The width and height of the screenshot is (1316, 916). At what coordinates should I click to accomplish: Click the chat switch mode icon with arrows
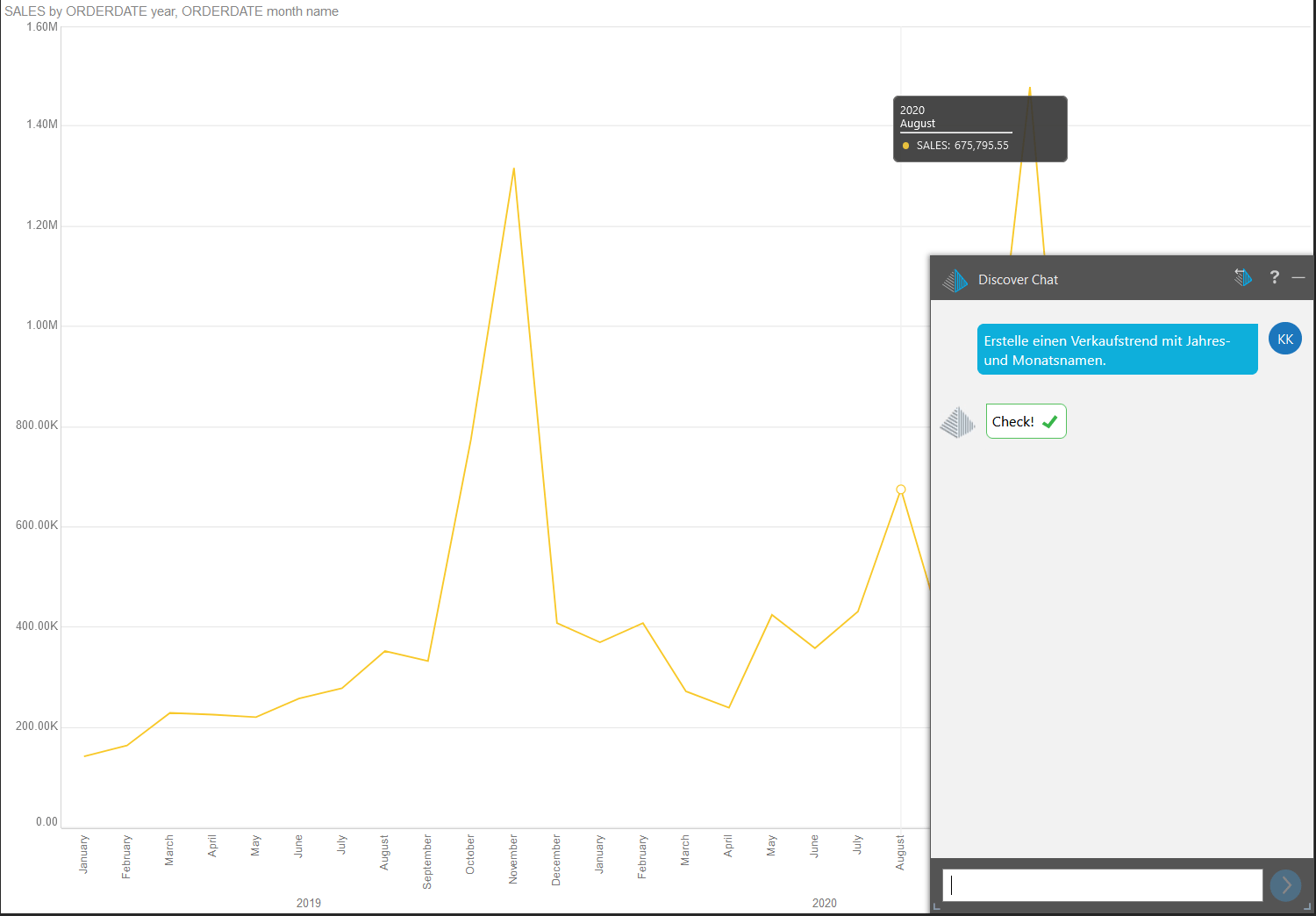click(x=1243, y=277)
